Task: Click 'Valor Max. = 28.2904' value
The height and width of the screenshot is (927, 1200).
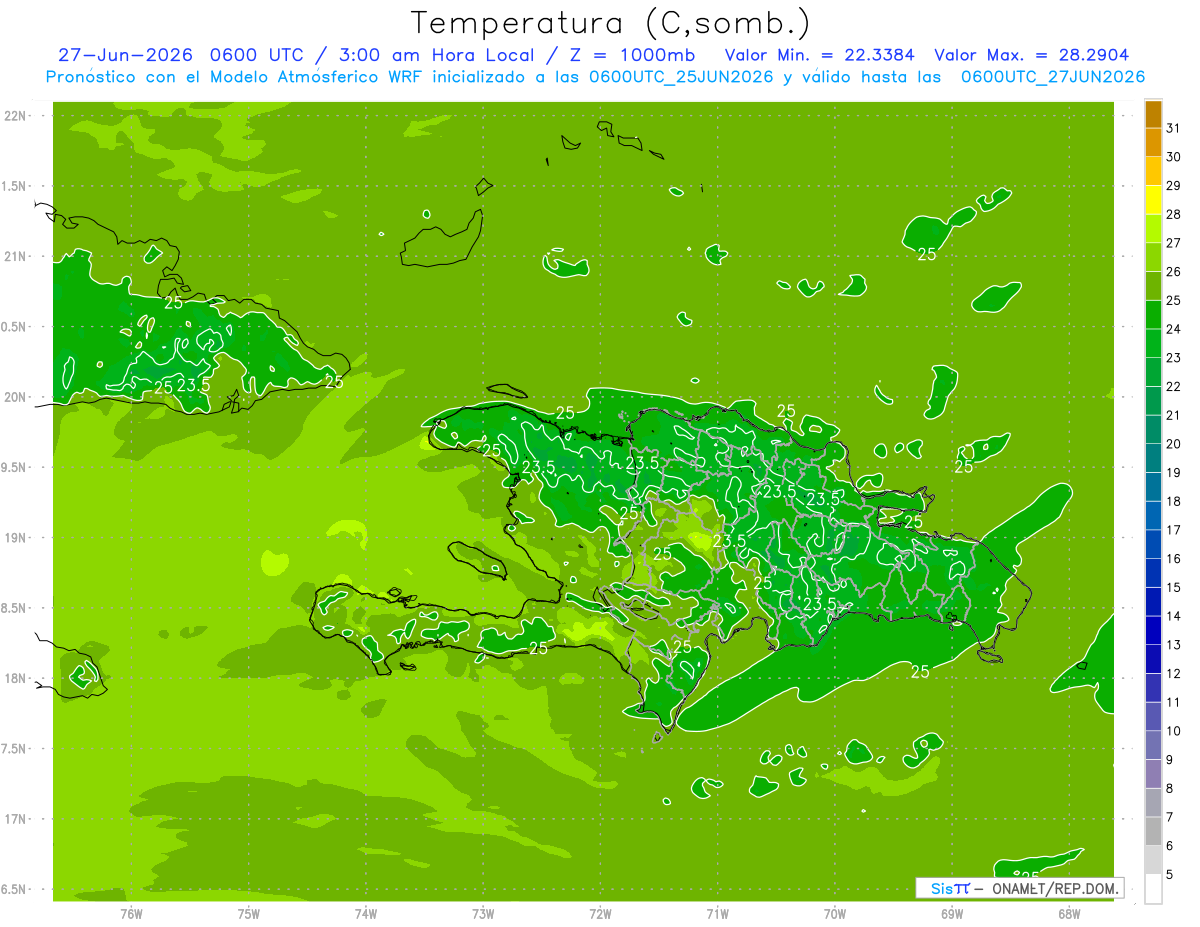Action: tap(1032, 55)
